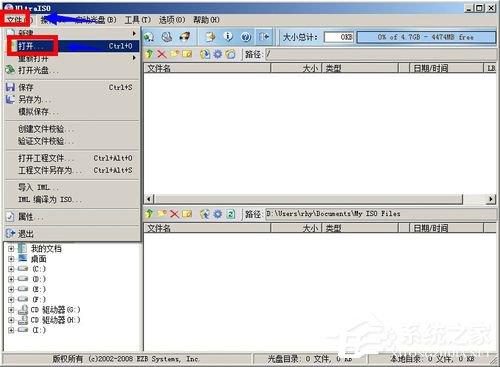Click rename icon in local pane toolbar
The image size is (500, 367).
(x=187, y=214)
